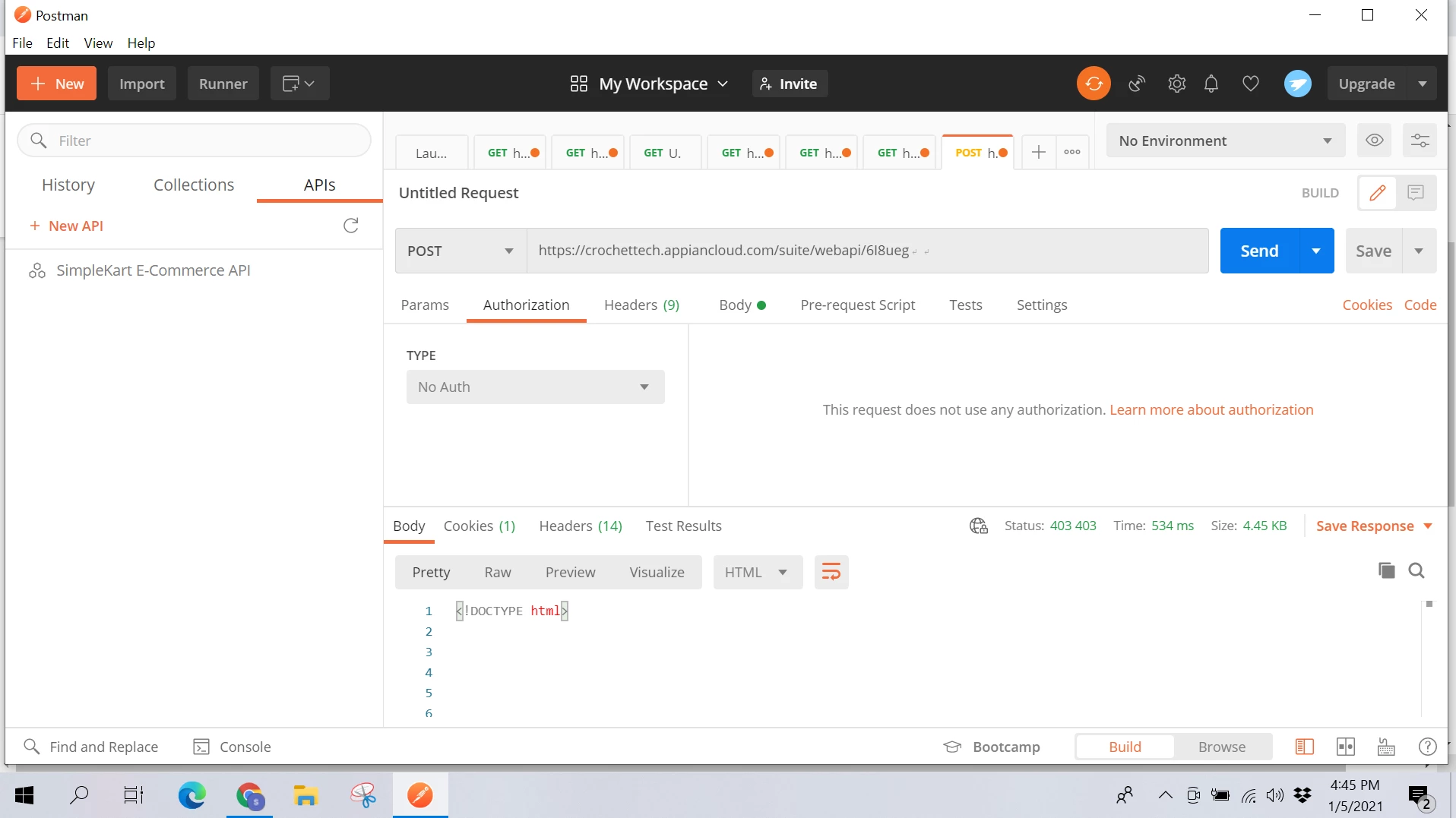The width and height of the screenshot is (1456, 818).
Task: Switch to two-pane layout icon
Action: (x=1345, y=747)
